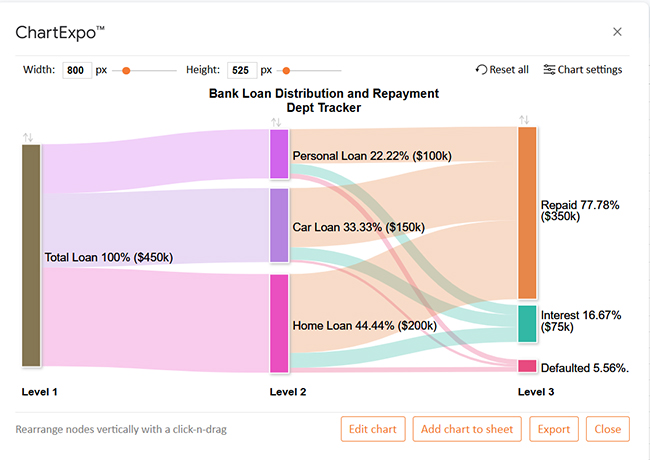This screenshot has width=650, height=460.
Task: Select the orange Repaid node bar
Action: tap(527, 212)
